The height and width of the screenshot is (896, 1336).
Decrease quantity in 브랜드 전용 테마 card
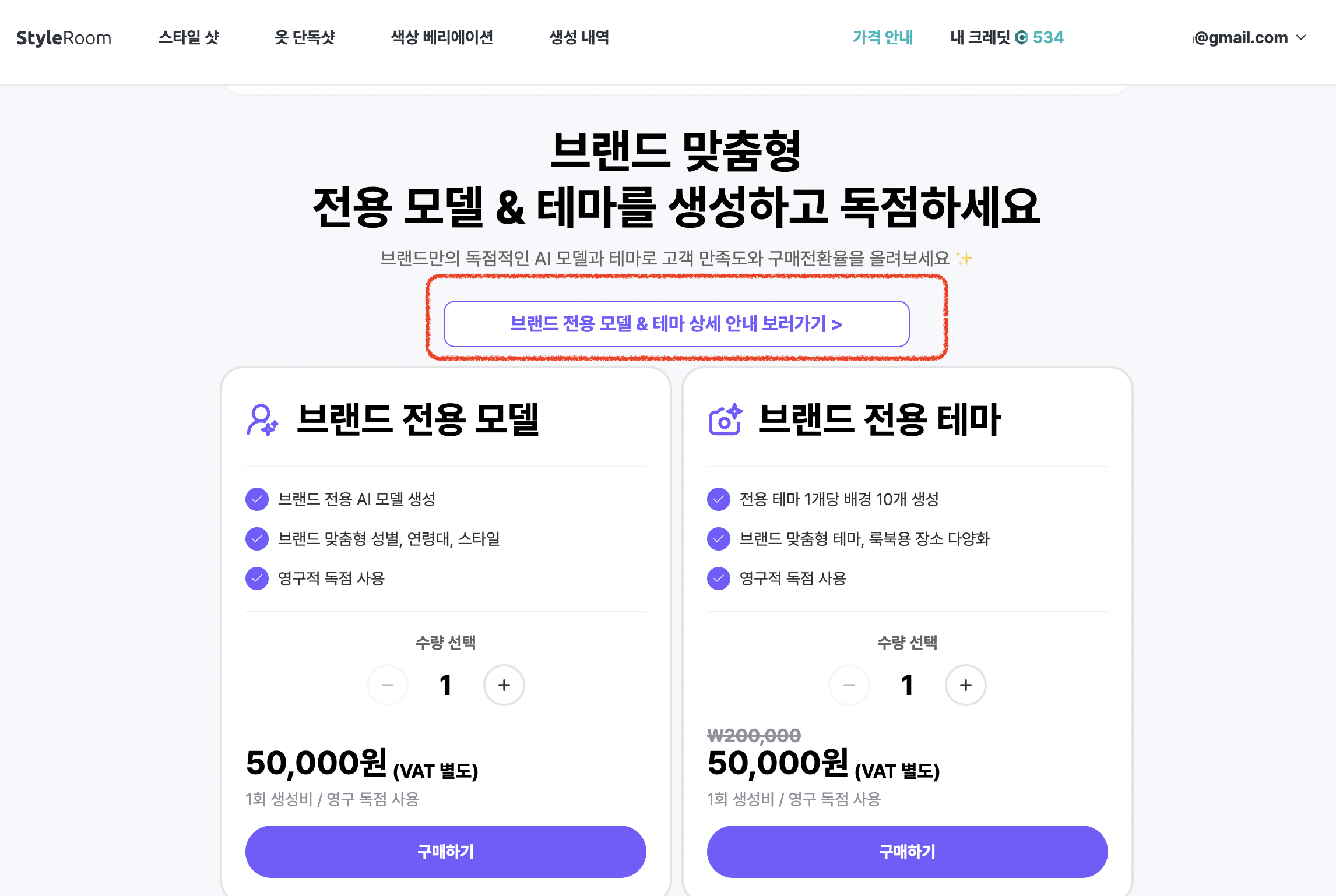[849, 685]
